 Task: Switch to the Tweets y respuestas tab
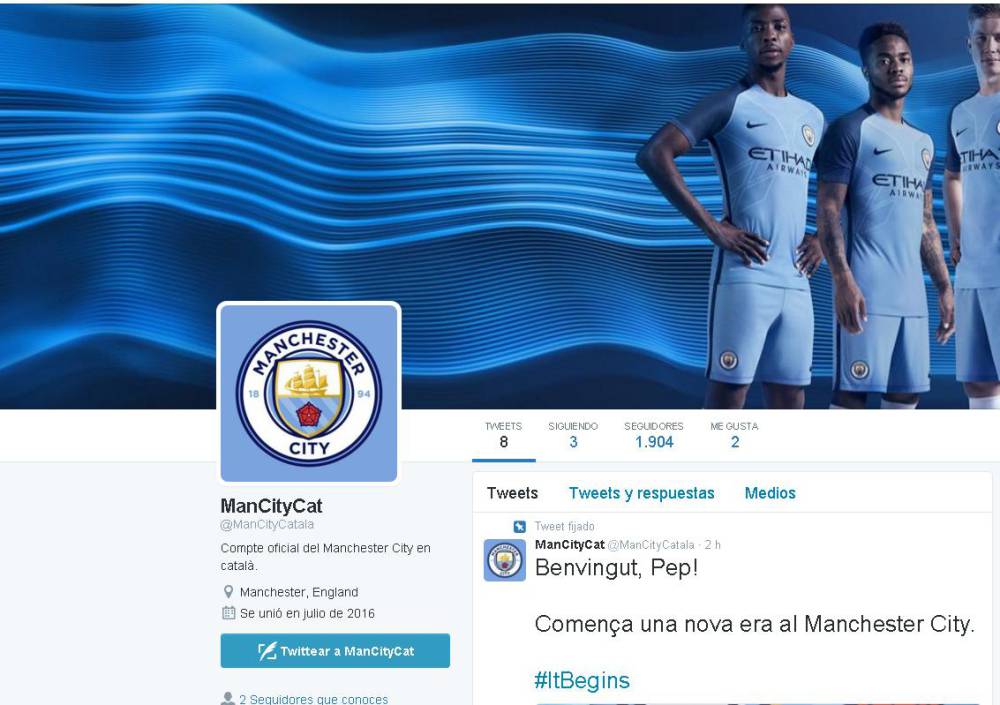pos(642,493)
